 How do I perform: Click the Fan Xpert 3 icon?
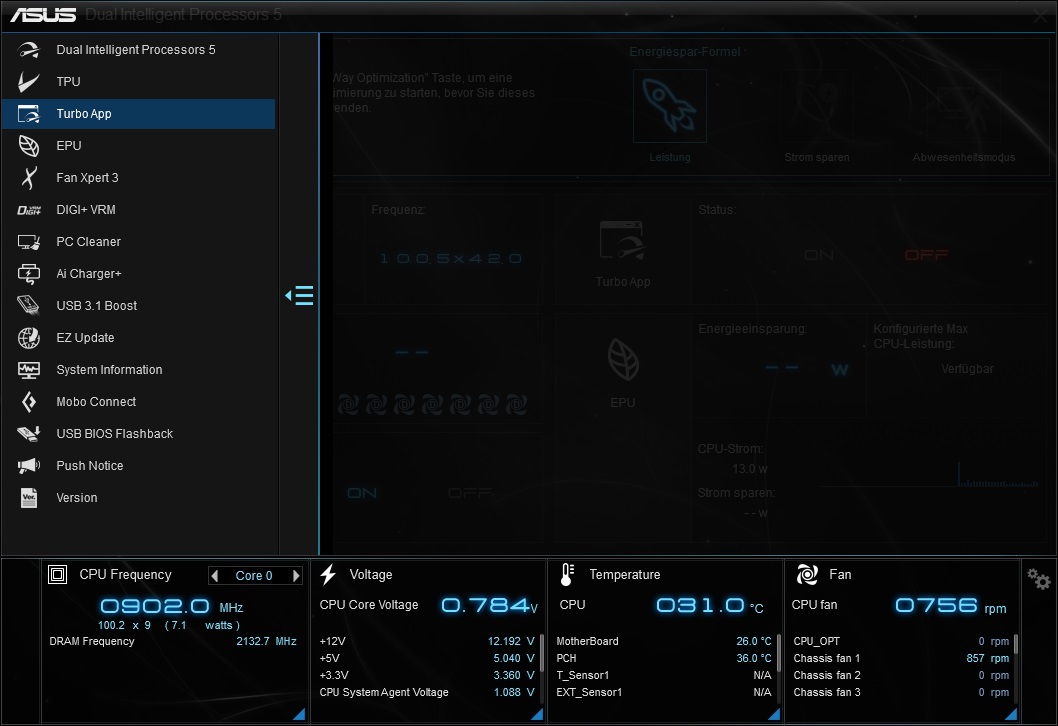pos(29,178)
